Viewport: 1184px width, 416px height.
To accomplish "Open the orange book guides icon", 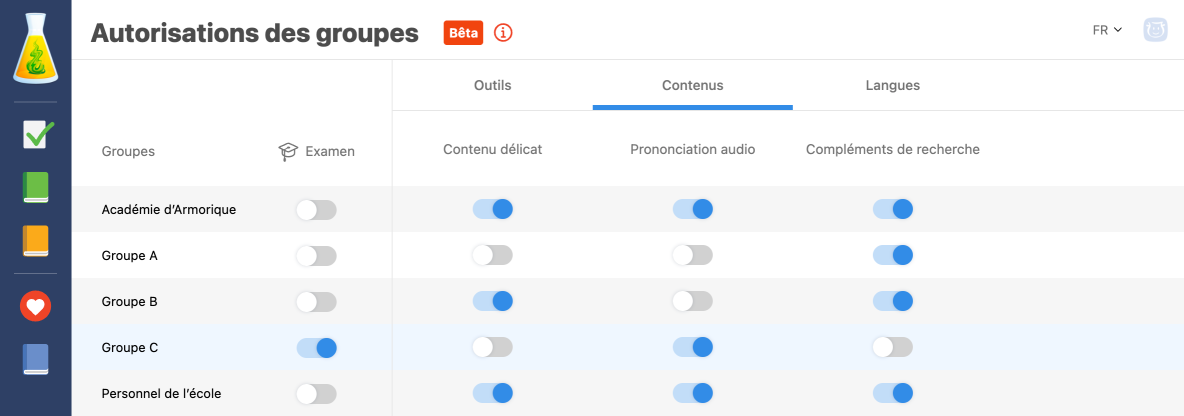I will pos(36,241).
